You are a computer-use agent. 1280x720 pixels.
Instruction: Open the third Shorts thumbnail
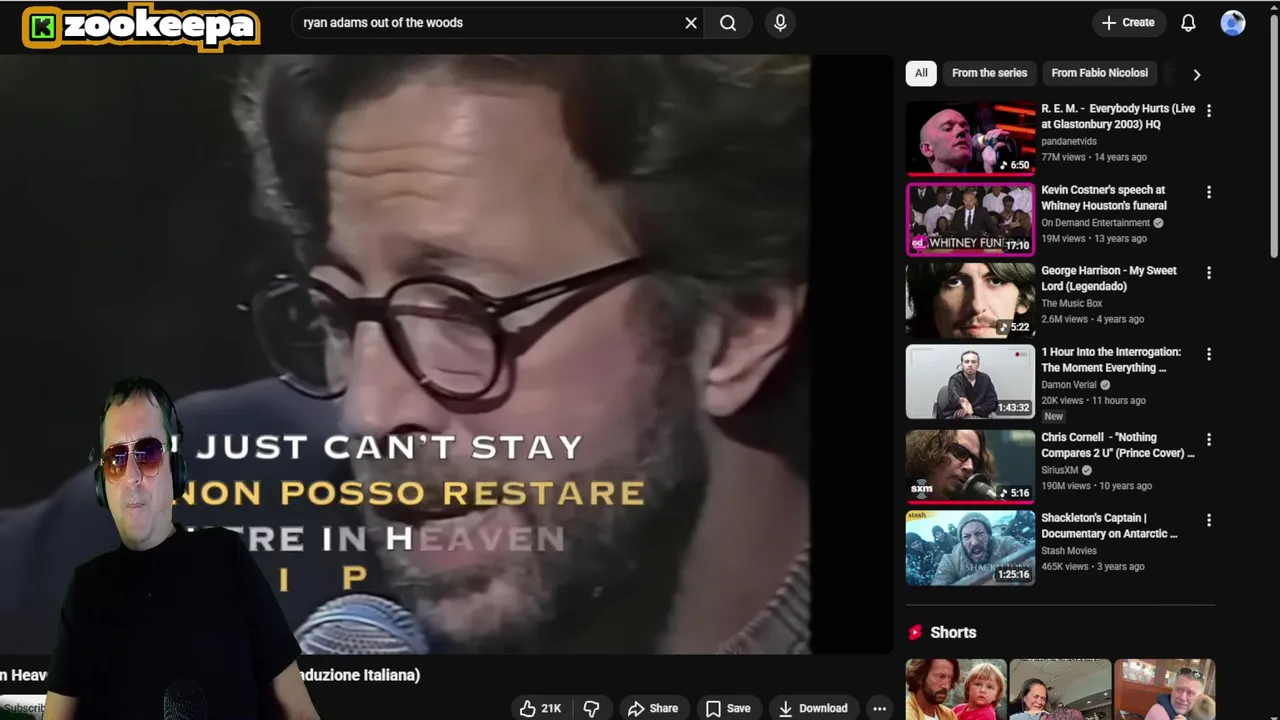coord(1164,689)
